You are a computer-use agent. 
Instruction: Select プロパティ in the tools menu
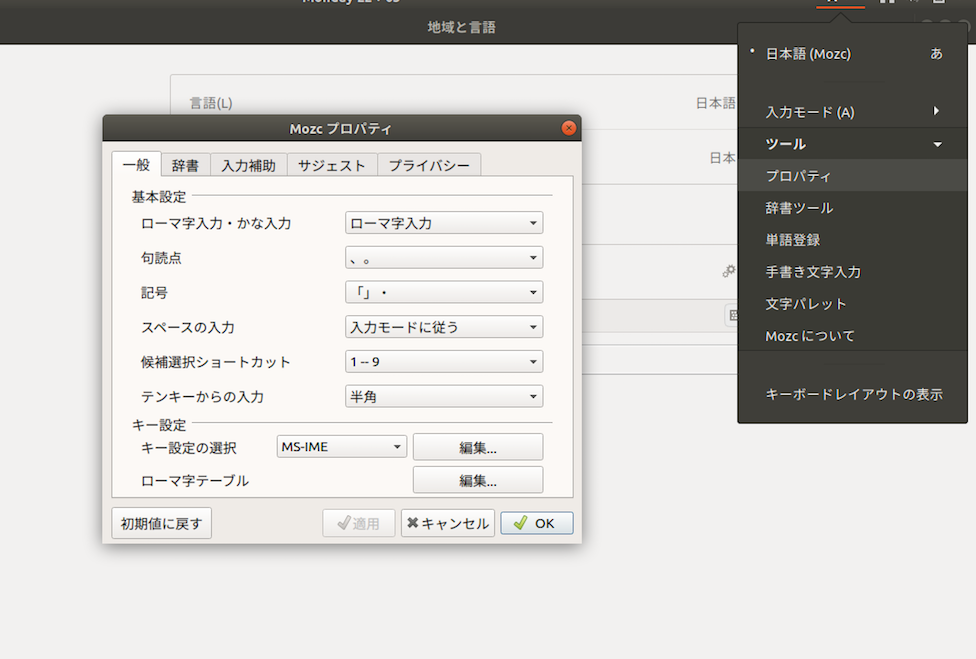(852, 176)
